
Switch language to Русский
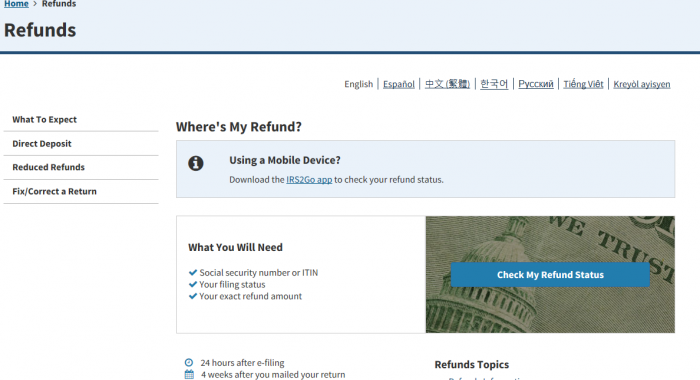click(536, 84)
